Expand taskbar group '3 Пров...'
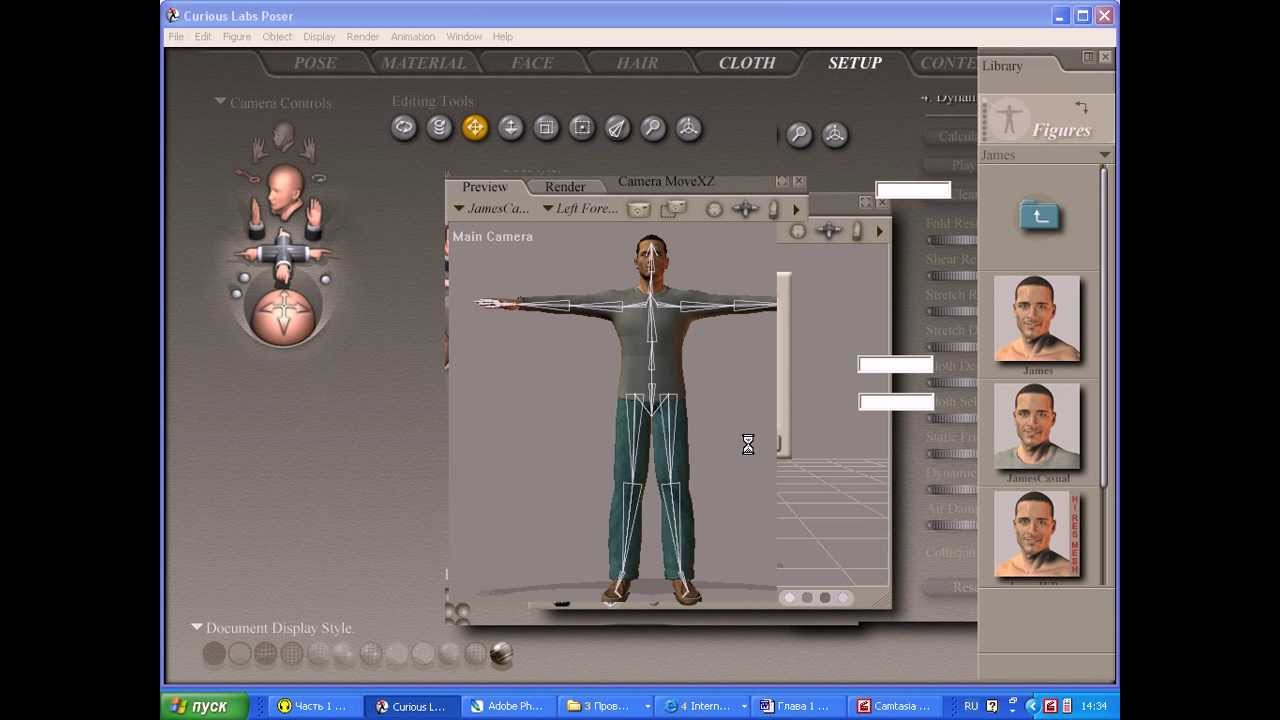1280x720 pixels. tap(647, 706)
